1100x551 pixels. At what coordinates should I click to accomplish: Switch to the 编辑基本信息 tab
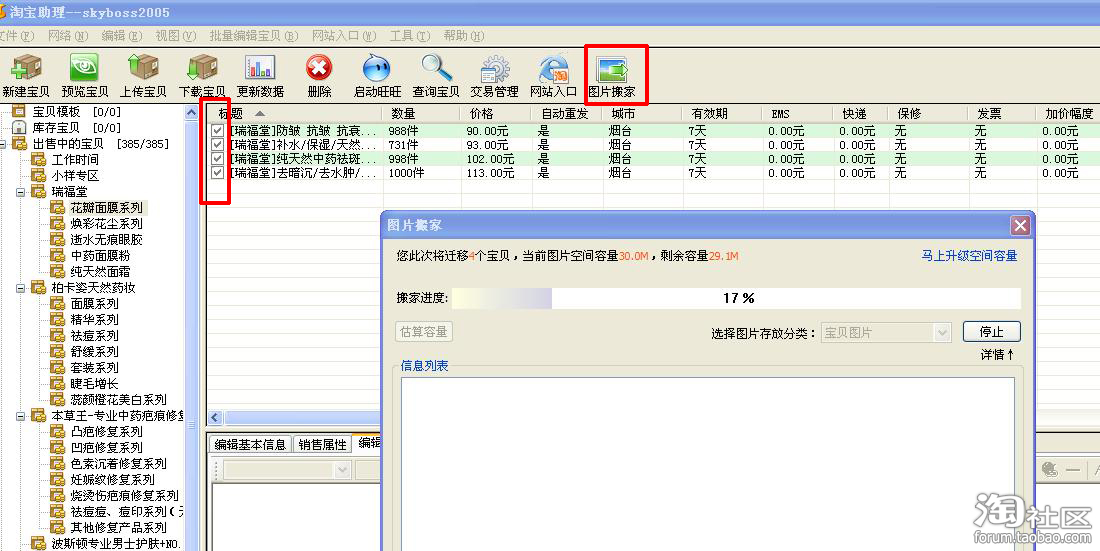pos(250,444)
